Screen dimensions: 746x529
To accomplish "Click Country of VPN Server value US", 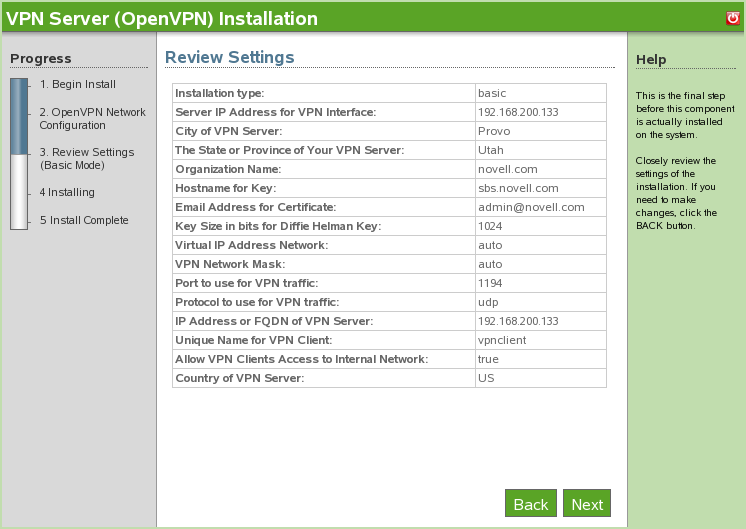I will [x=486, y=379].
